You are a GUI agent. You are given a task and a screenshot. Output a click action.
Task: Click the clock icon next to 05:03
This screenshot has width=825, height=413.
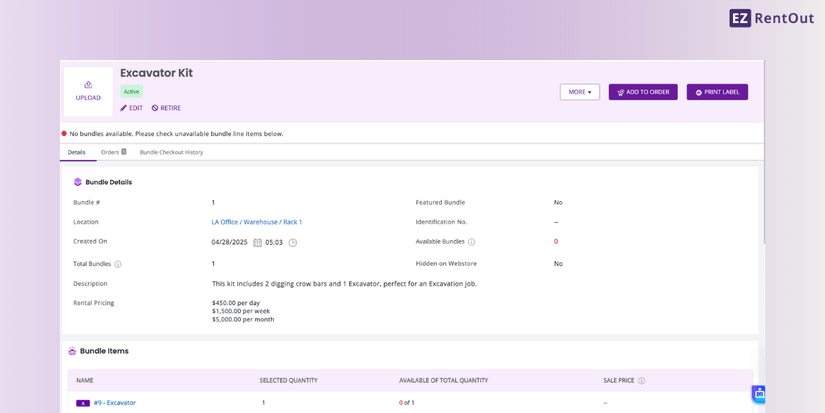click(x=293, y=242)
